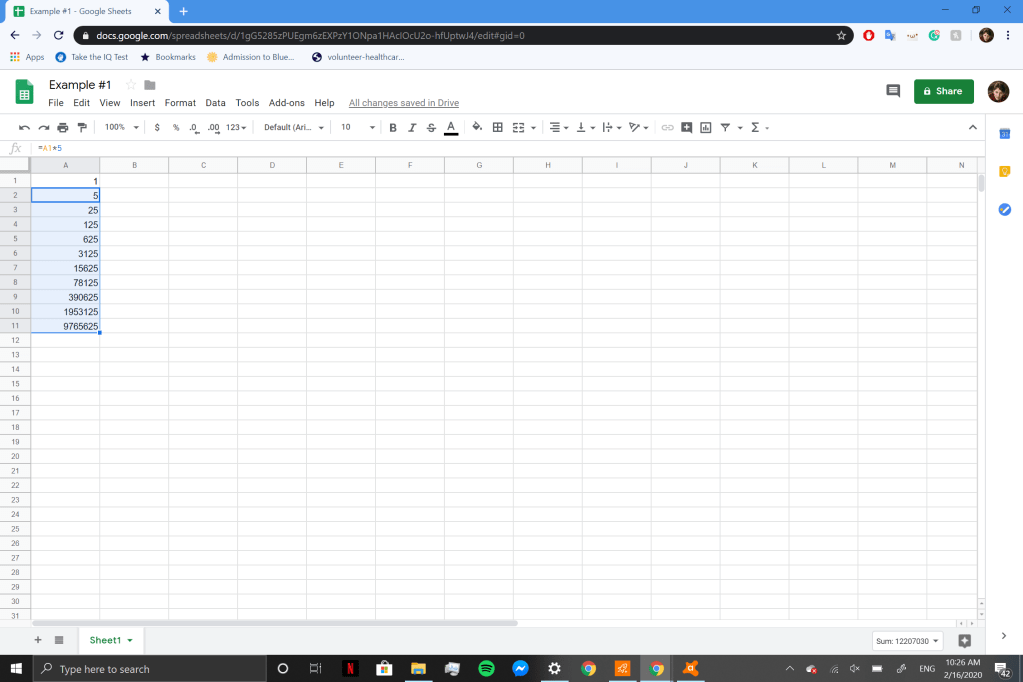
Task: Open the Sum dropdown in bottom bar
Action: 908,641
